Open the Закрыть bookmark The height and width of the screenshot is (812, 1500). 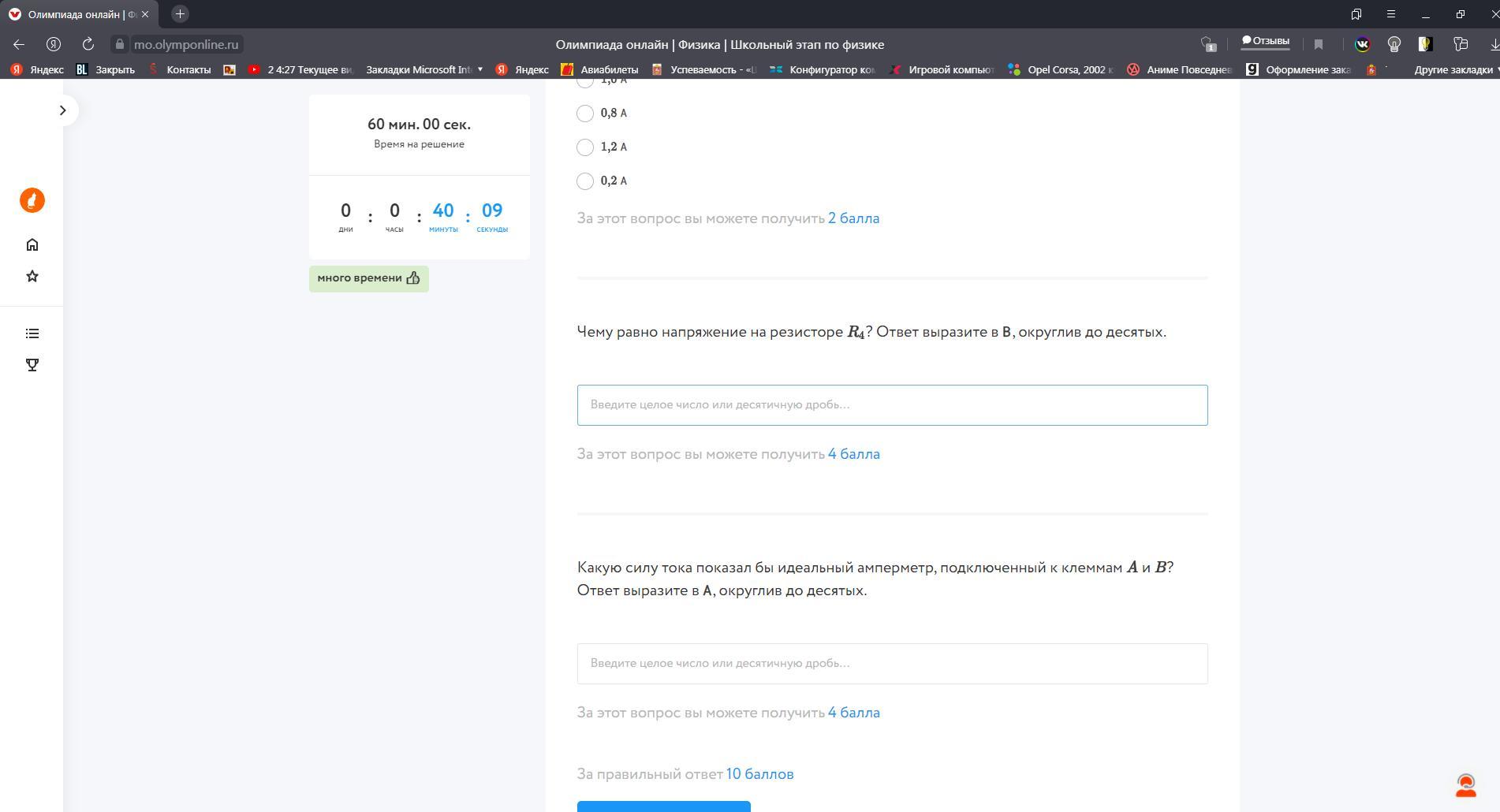point(106,69)
